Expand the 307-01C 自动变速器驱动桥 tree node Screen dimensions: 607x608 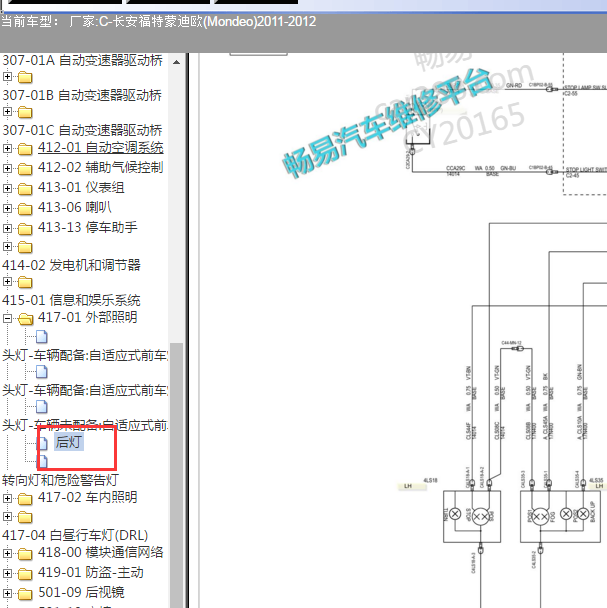click(7, 112)
